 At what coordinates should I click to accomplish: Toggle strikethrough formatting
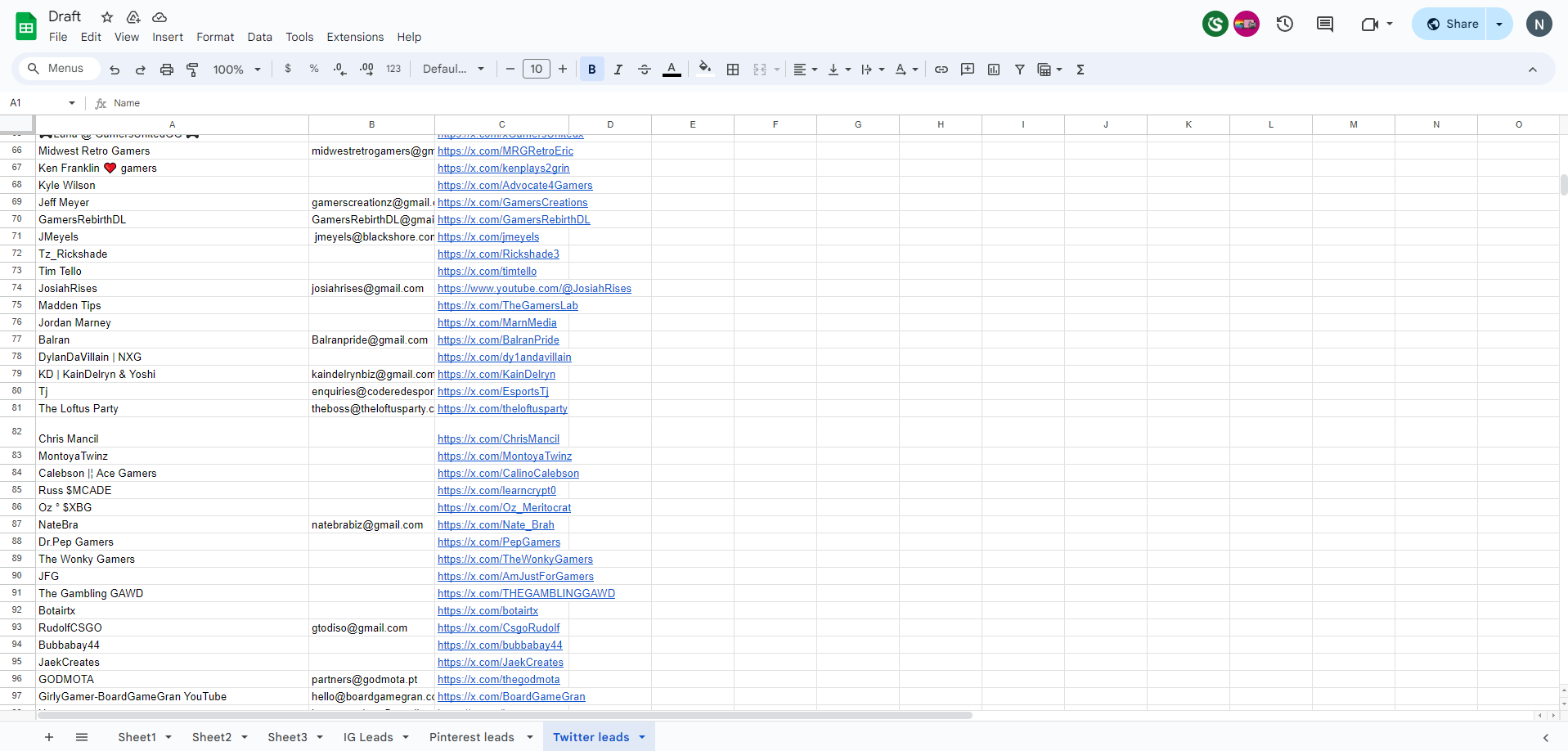645,70
